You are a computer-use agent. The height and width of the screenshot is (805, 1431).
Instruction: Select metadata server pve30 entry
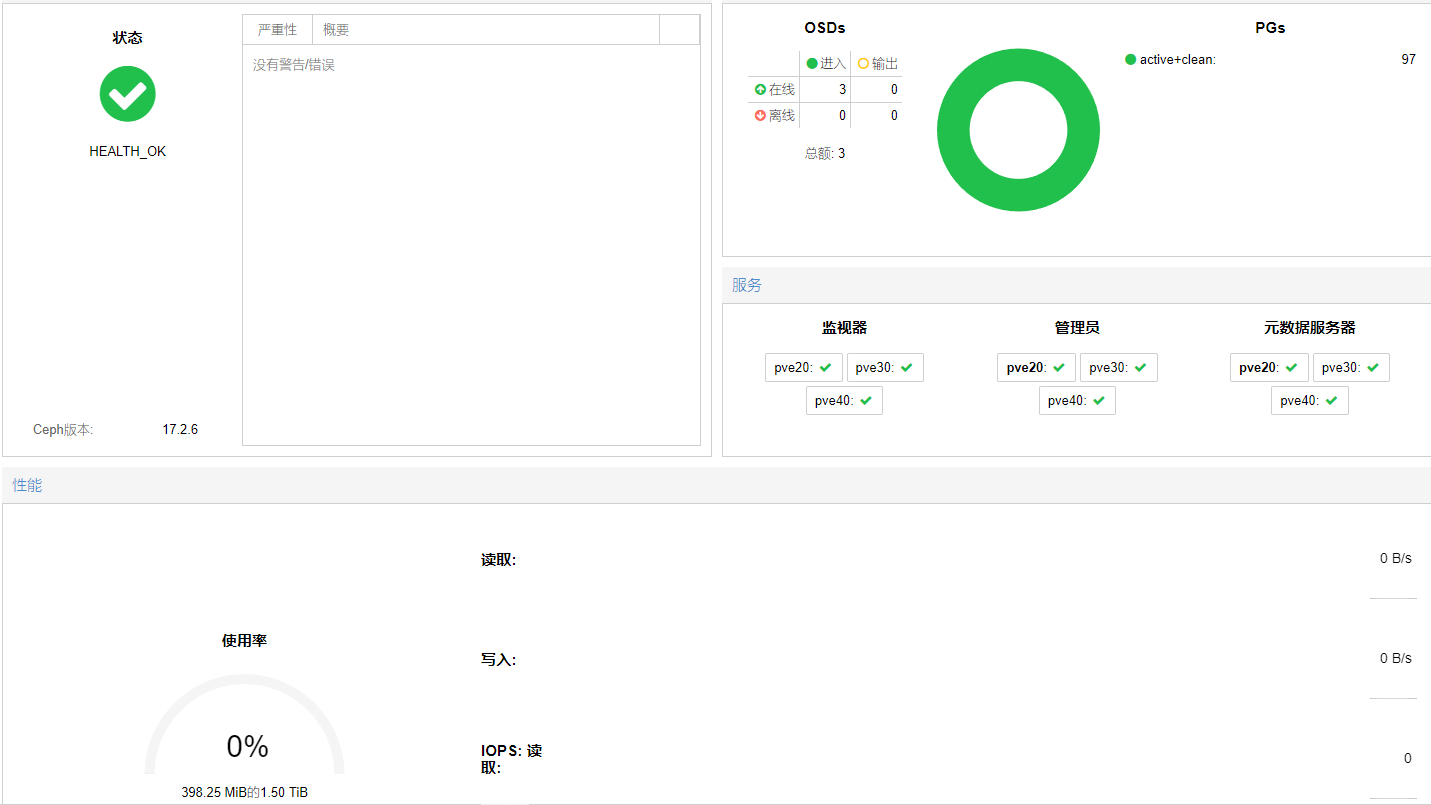point(1351,367)
